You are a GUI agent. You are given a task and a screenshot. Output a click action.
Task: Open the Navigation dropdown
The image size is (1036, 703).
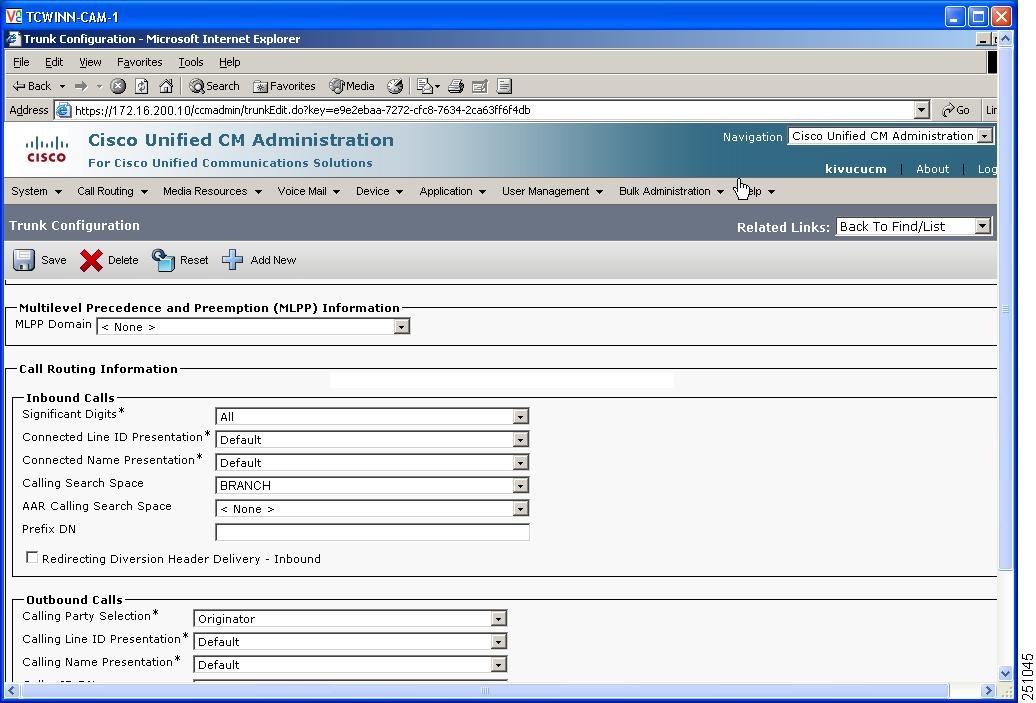click(984, 136)
